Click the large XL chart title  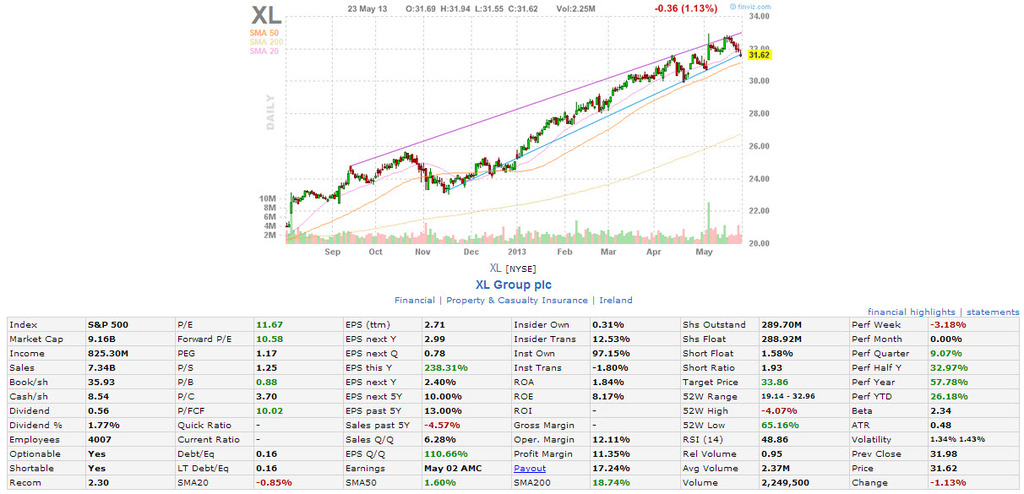[268, 15]
